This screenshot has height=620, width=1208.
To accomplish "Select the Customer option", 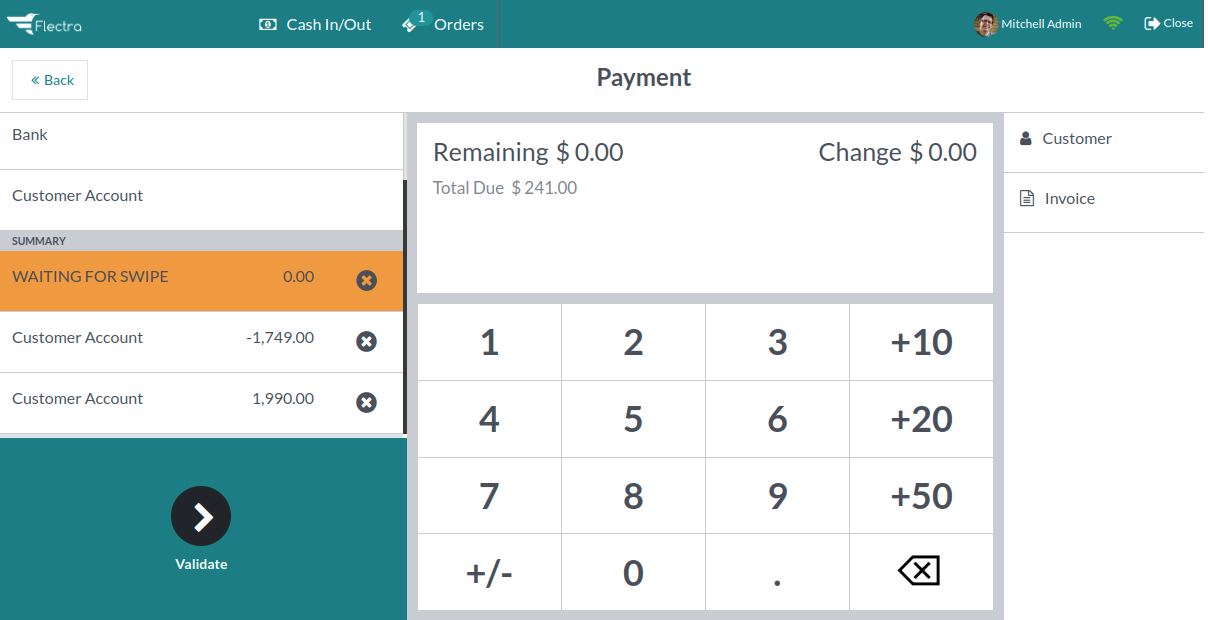I will coord(1104,139).
